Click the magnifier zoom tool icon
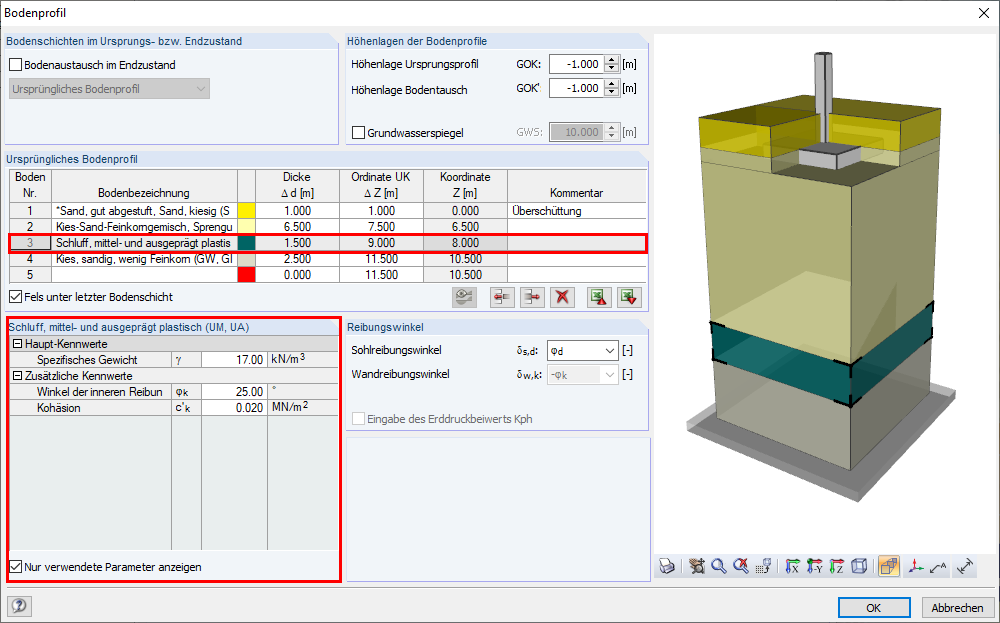Viewport: 1000px width, 623px height. tap(719, 566)
